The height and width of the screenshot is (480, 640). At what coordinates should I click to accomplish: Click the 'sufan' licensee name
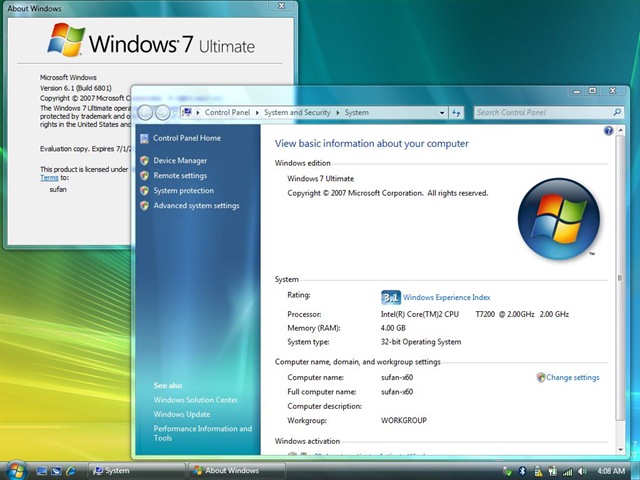[x=58, y=189]
